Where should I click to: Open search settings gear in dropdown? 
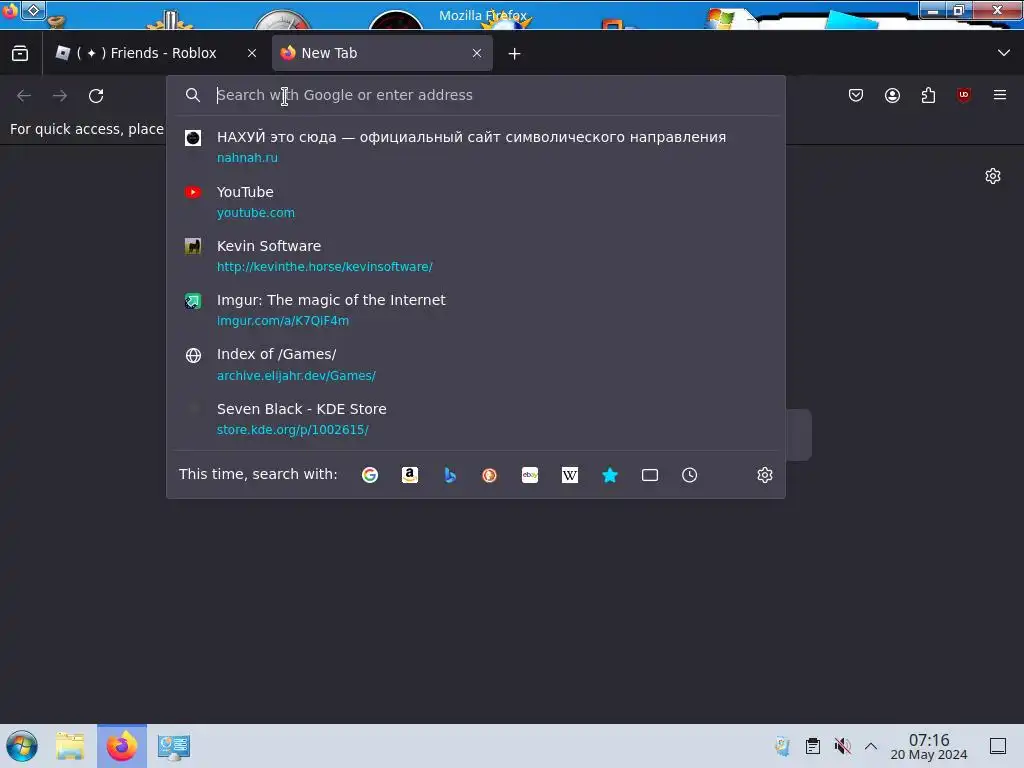[765, 475]
